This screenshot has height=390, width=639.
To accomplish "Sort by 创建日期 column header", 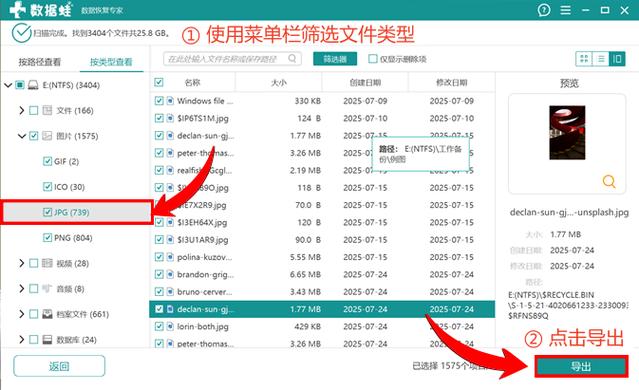I will click(365, 83).
